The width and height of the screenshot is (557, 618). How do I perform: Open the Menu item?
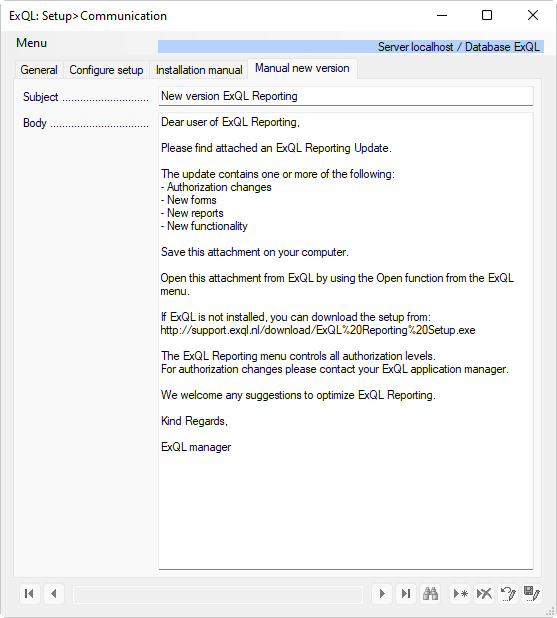[x=32, y=43]
